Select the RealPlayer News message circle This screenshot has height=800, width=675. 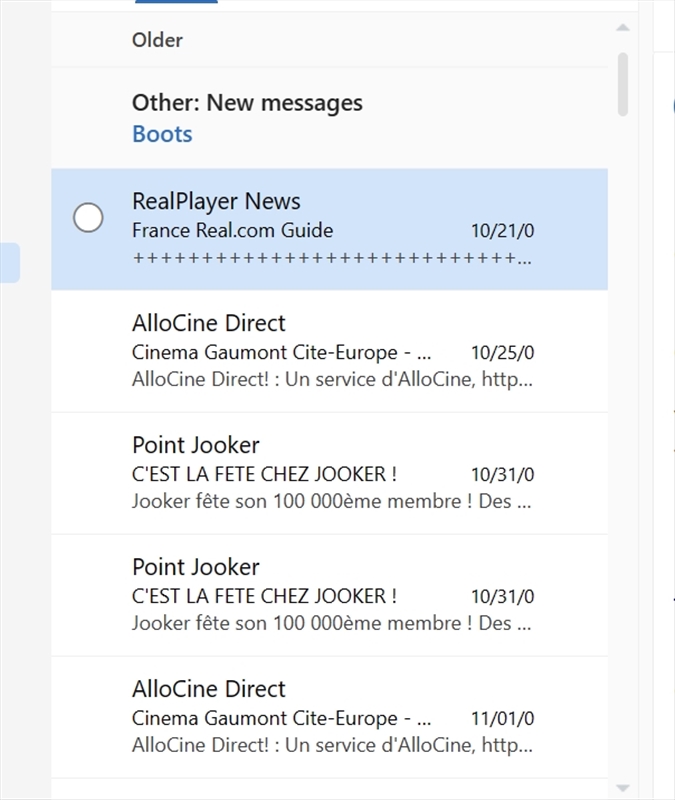88,217
